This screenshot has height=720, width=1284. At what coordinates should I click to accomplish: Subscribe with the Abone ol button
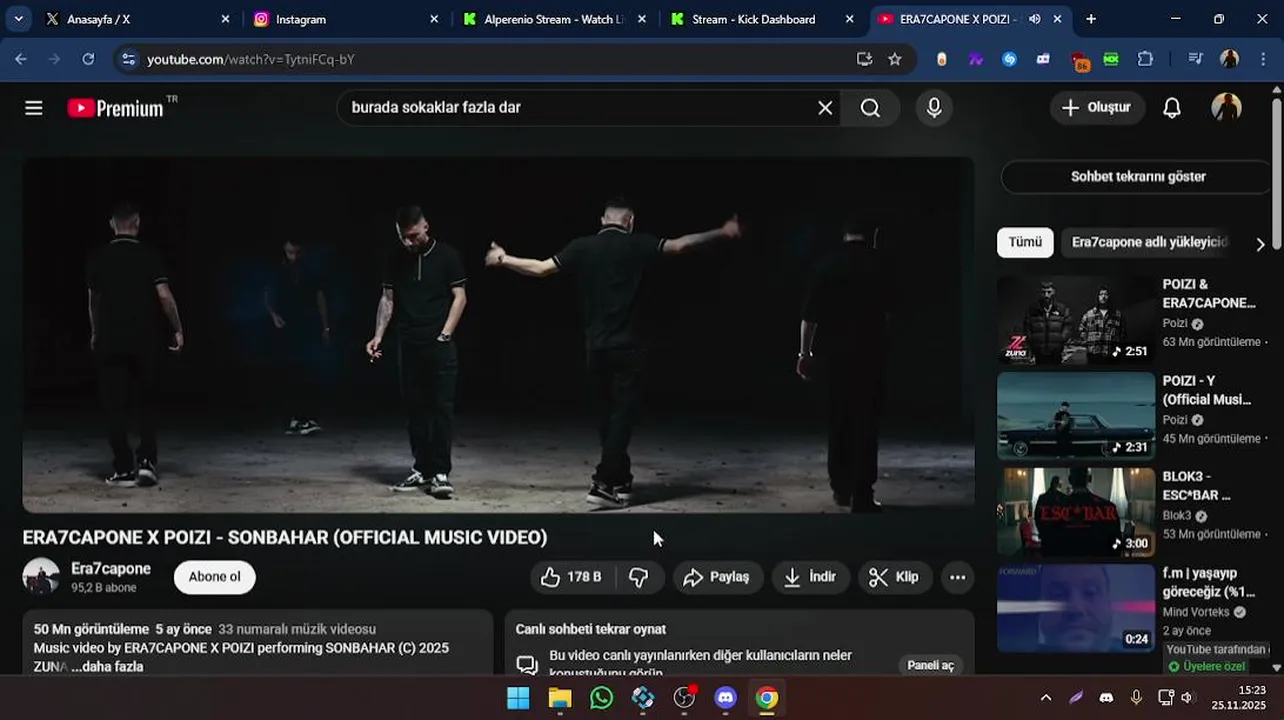[x=215, y=577]
